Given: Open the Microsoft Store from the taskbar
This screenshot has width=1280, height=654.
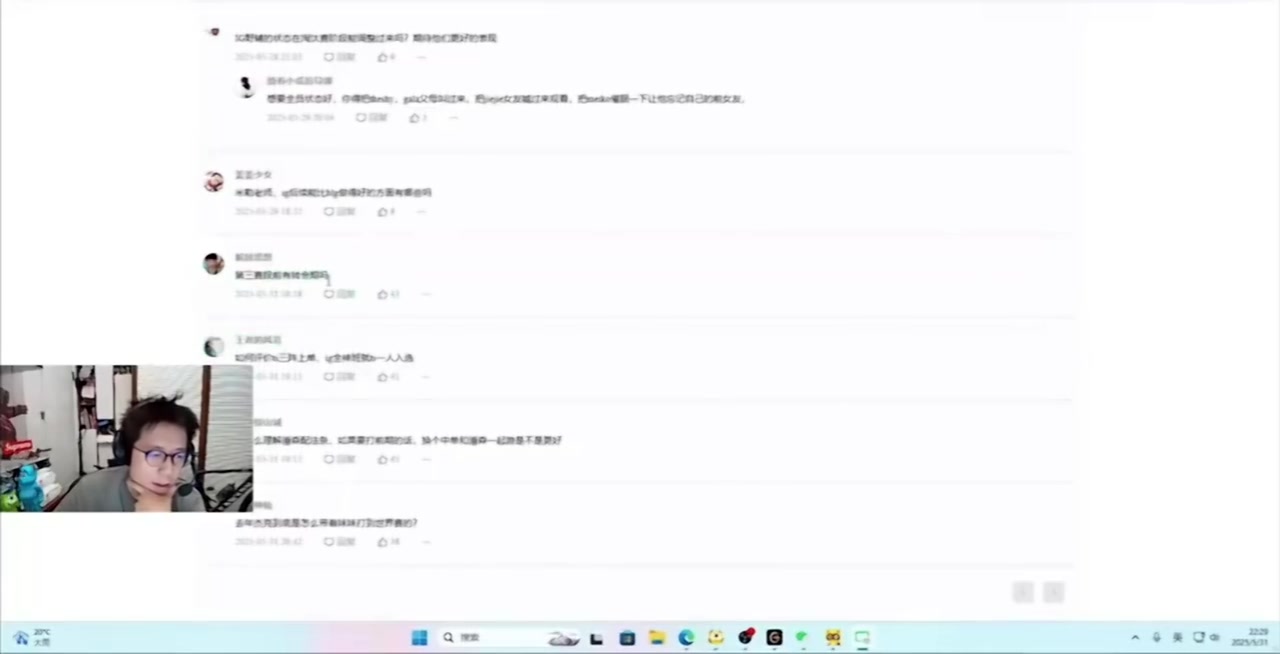Looking at the screenshot, I should (626, 637).
